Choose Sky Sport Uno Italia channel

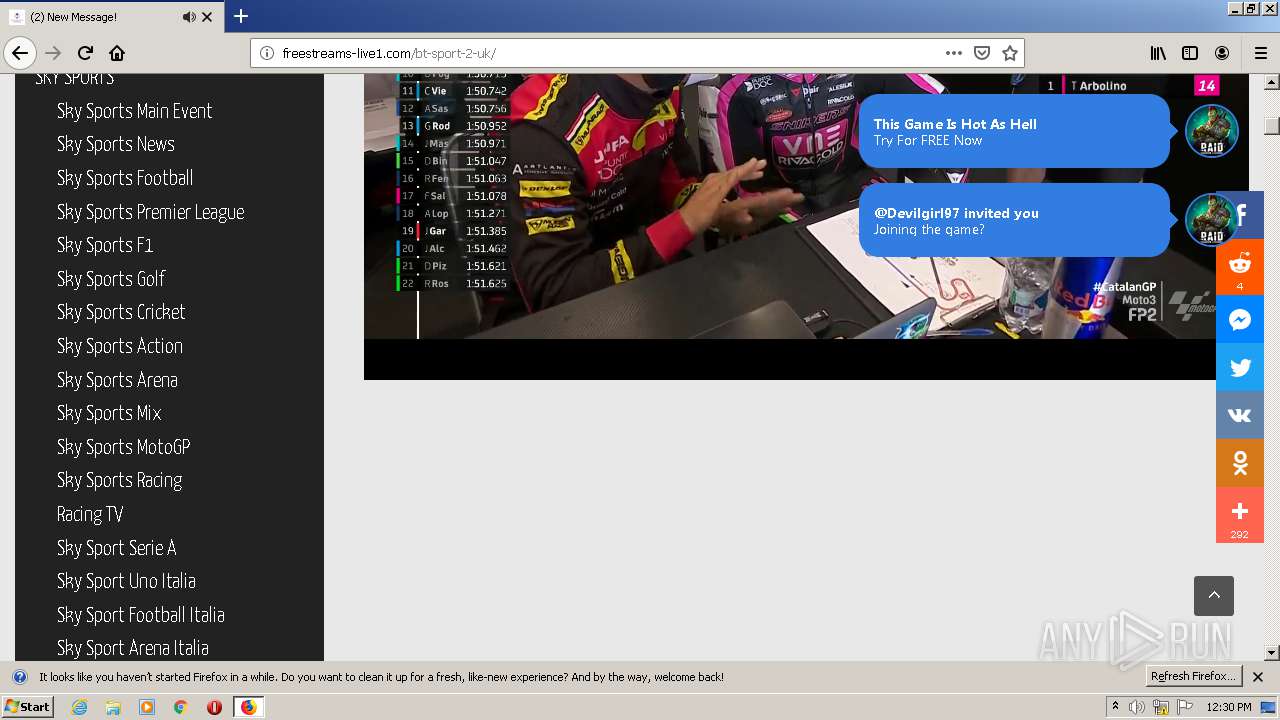pyautogui.click(x=126, y=581)
